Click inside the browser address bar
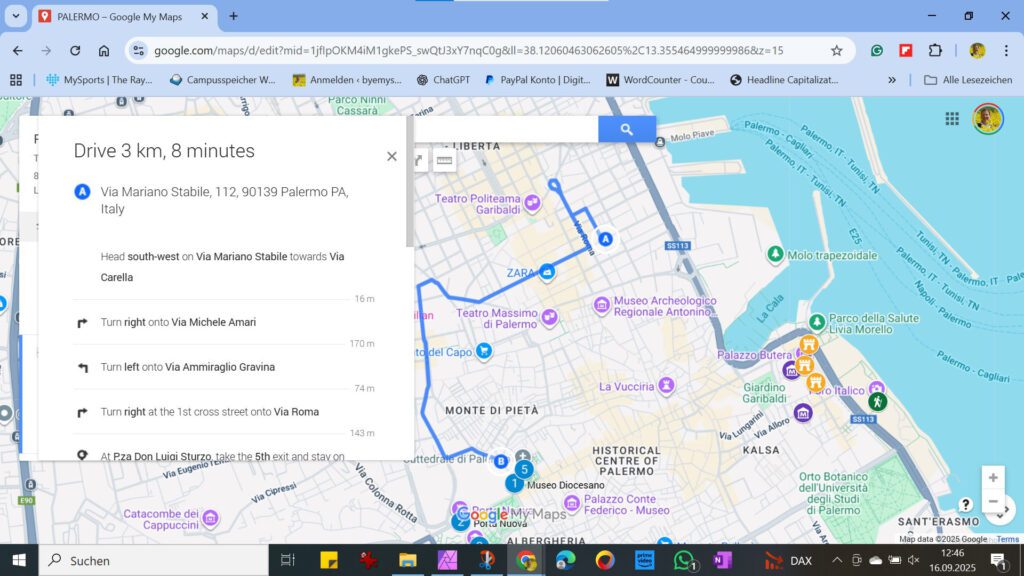The height and width of the screenshot is (576, 1024). (400, 49)
